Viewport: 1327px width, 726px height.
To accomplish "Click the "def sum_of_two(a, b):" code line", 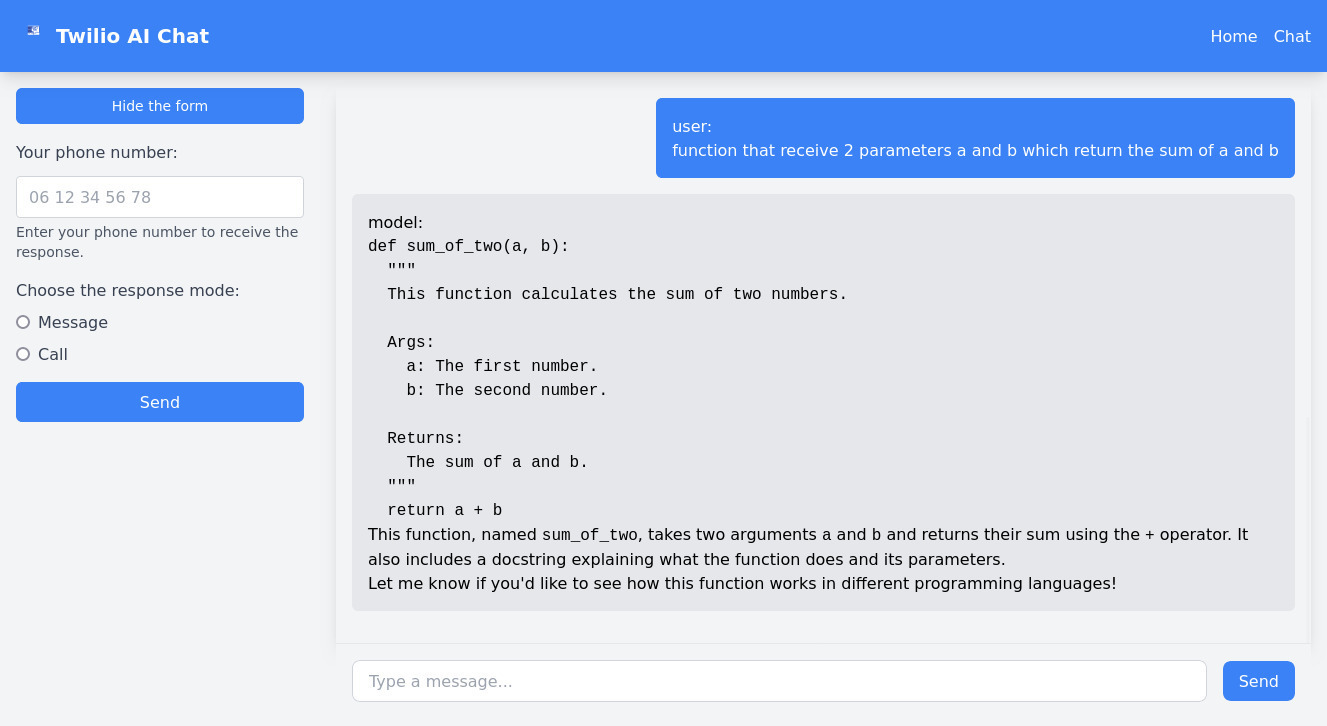I will tap(468, 246).
